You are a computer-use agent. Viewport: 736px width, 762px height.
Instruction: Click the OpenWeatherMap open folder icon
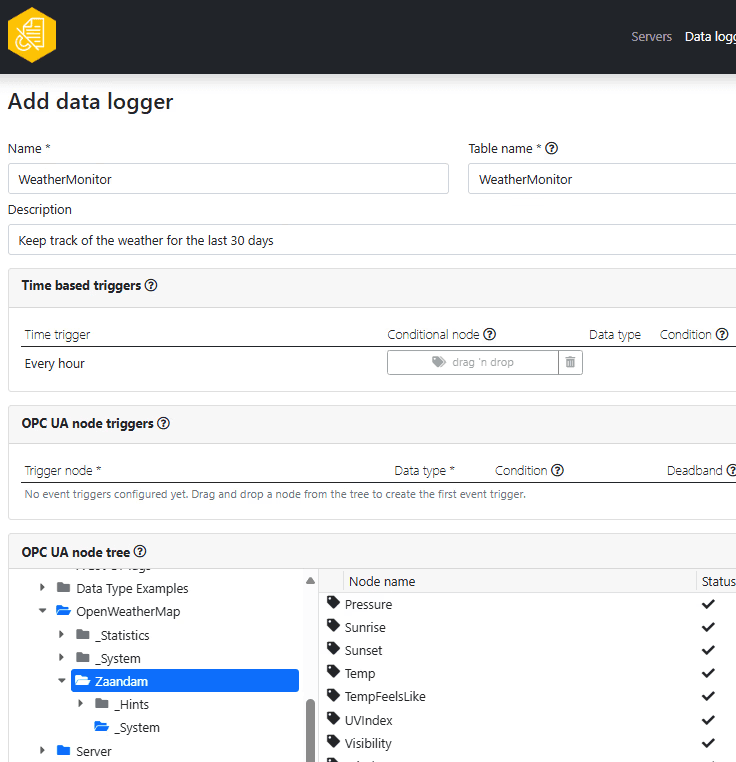click(63, 610)
